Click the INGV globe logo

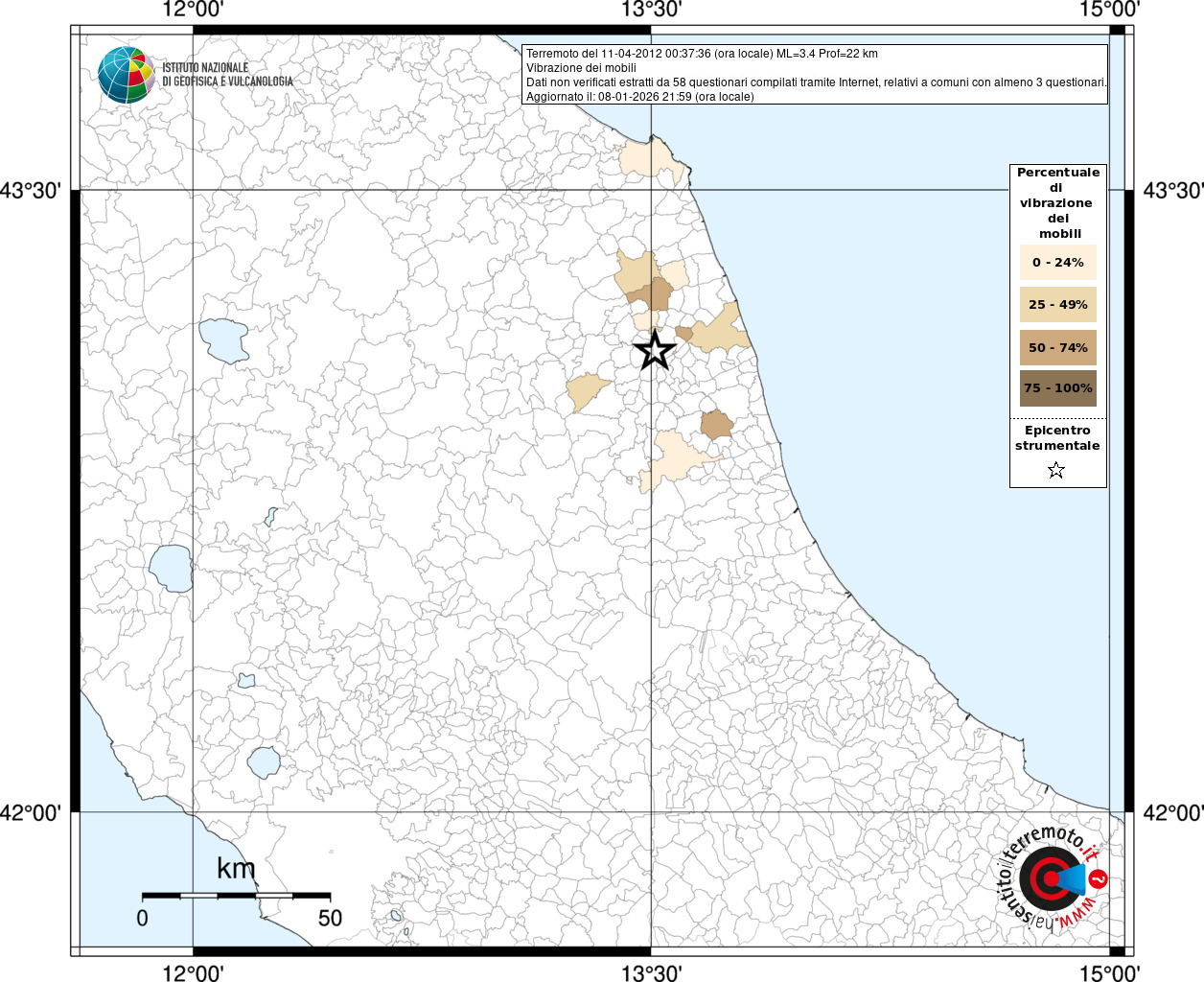coord(126,75)
